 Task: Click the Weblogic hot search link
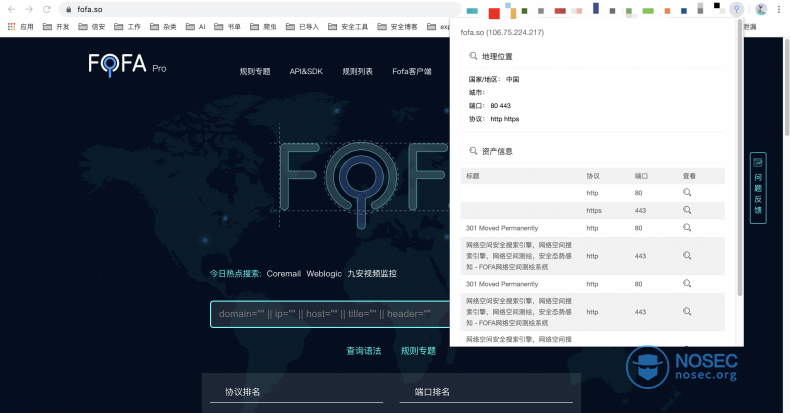click(323, 273)
